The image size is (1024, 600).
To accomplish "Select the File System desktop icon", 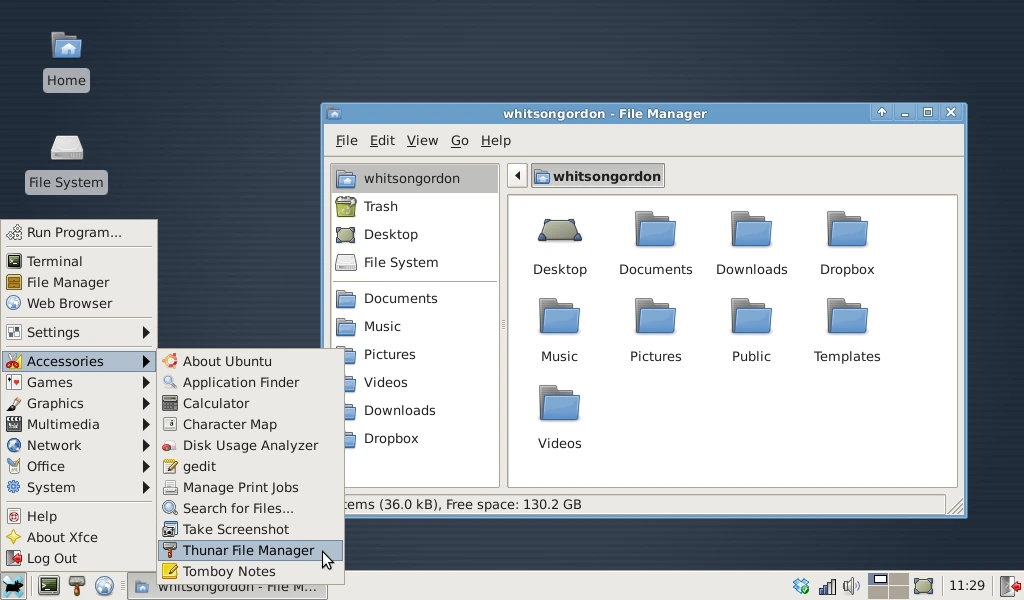I will point(67,163).
